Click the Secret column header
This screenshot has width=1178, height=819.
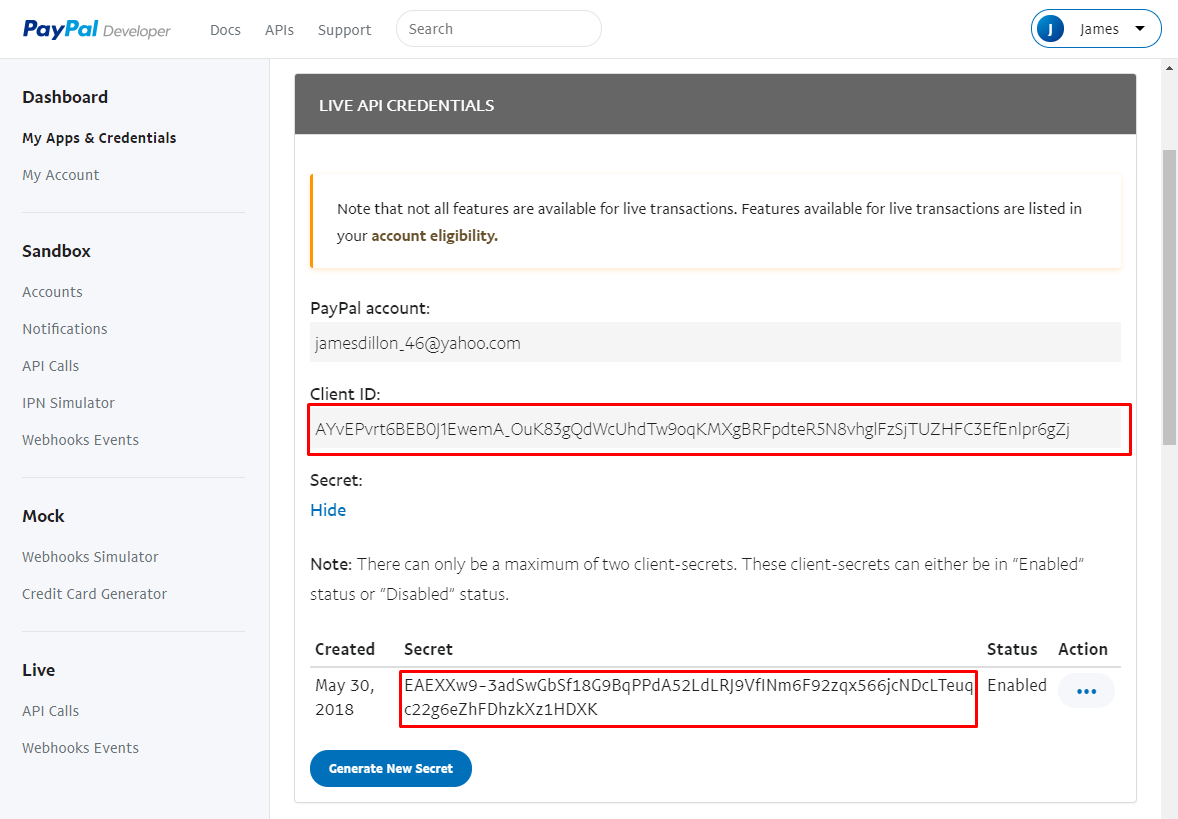[428, 649]
